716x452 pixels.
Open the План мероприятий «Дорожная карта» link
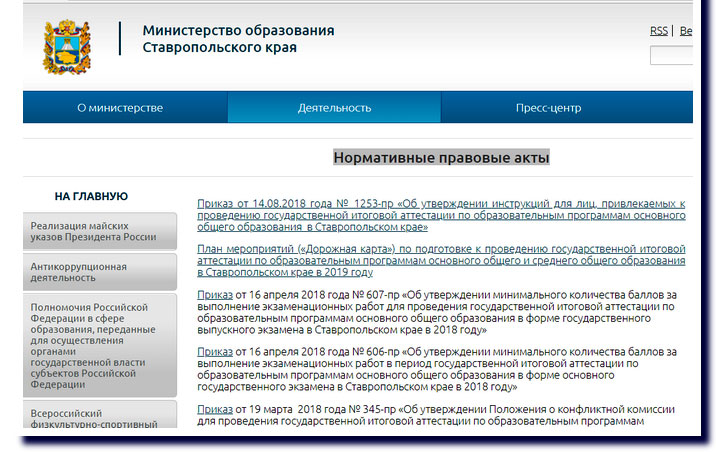click(440, 259)
